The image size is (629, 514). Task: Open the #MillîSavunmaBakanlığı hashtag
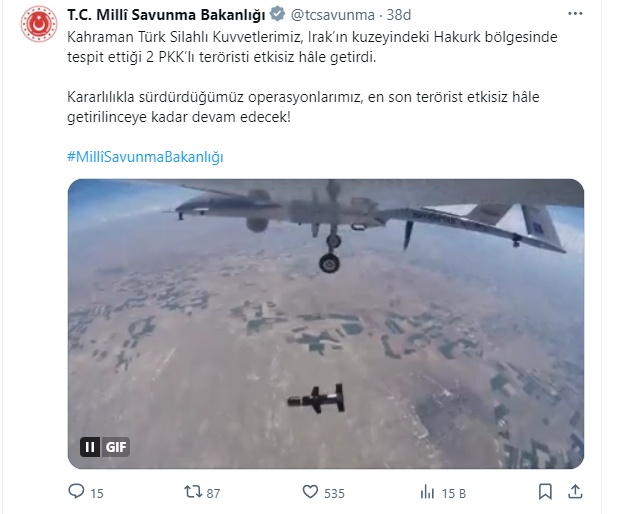click(145, 157)
